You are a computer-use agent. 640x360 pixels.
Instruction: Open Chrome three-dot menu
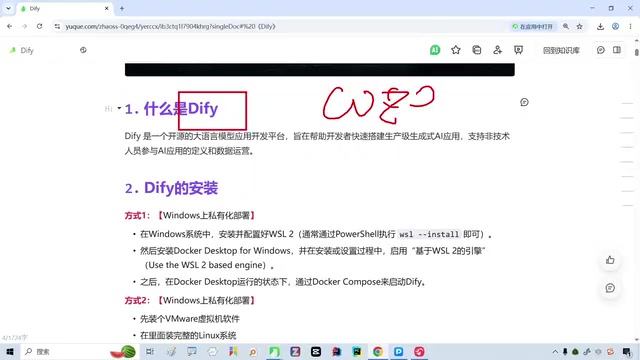[631, 27]
